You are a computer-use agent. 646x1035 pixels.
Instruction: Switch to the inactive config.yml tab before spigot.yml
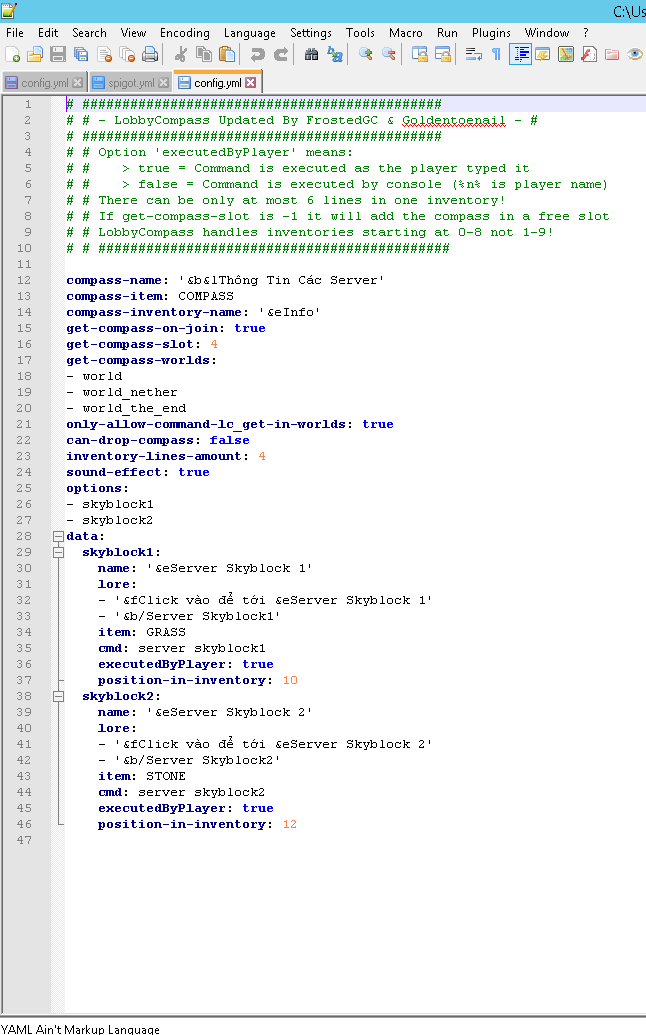coord(44,83)
